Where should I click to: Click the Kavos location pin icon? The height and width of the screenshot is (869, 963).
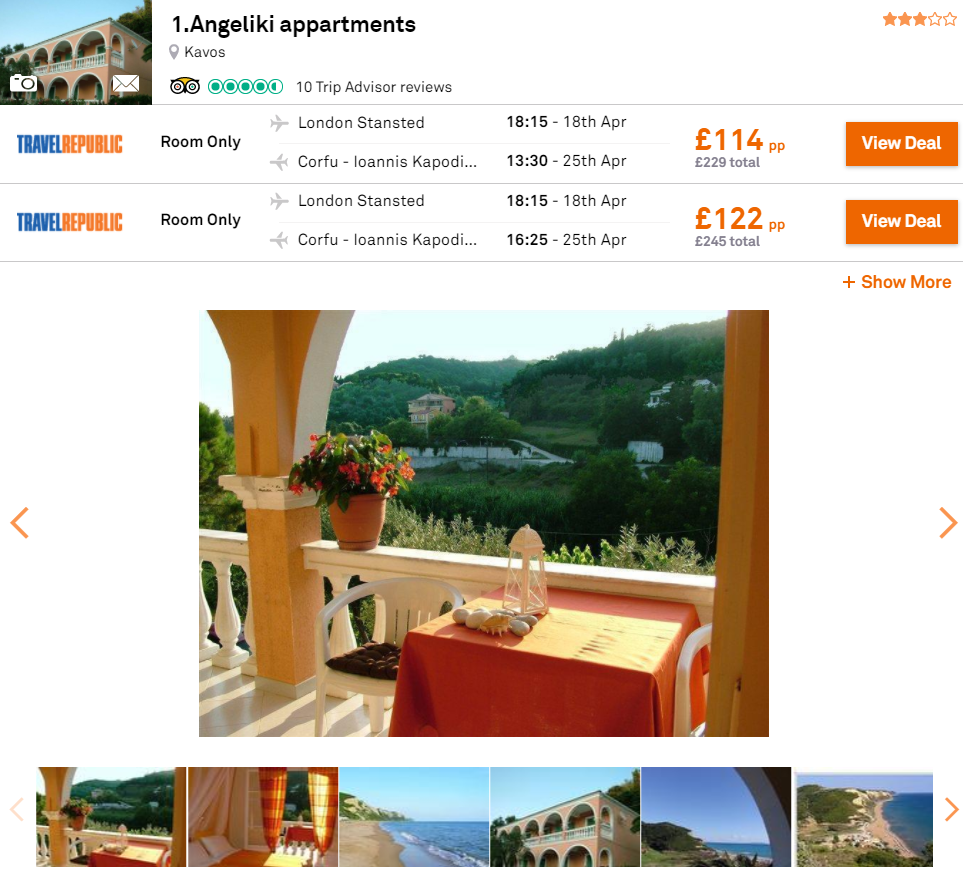pyautogui.click(x=174, y=52)
